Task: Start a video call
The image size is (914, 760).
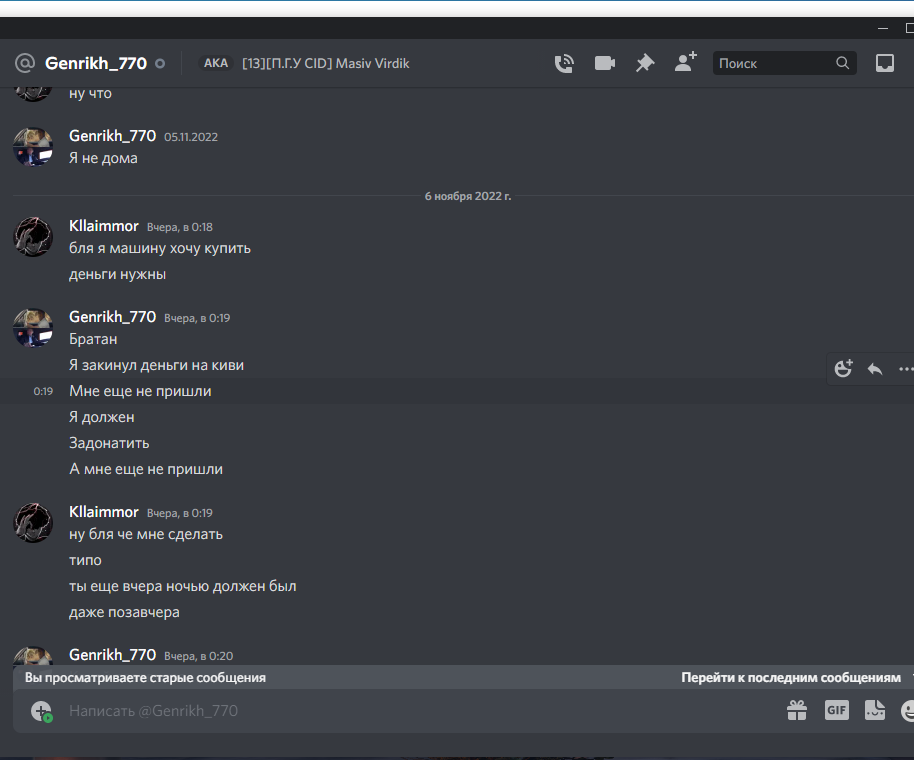Action: [x=604, y=63]
